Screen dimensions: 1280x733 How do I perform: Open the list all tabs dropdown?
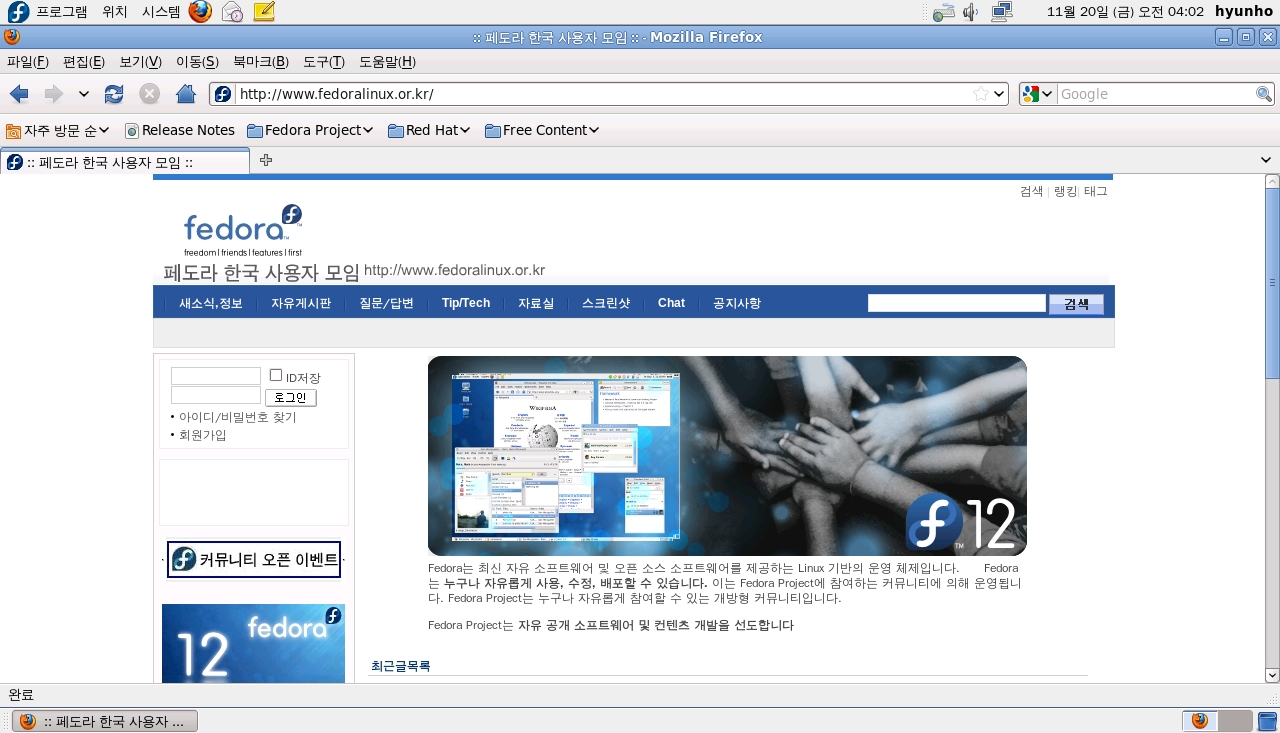click(1266, 160)
